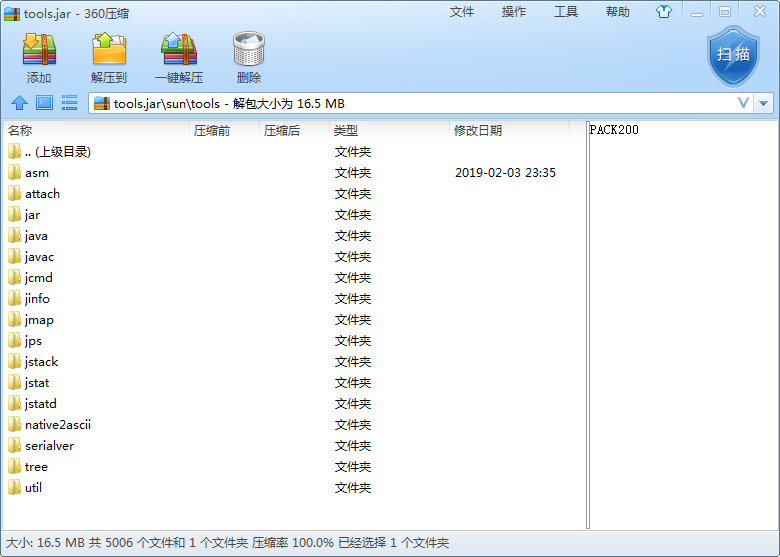Select the jstatd folder
Image resolution: width=780 pixels, height=557 pixels.
293,403
